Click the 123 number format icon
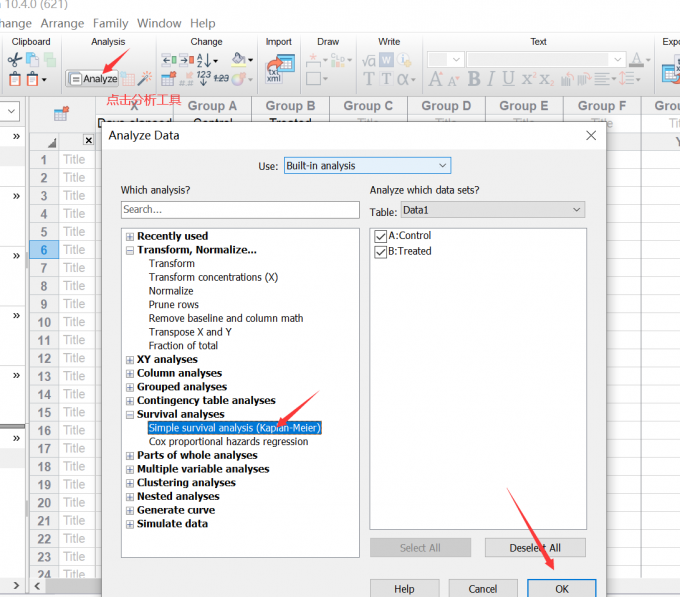Image resolution: width=680 pixels, height=597 pixels. (203, 78)
